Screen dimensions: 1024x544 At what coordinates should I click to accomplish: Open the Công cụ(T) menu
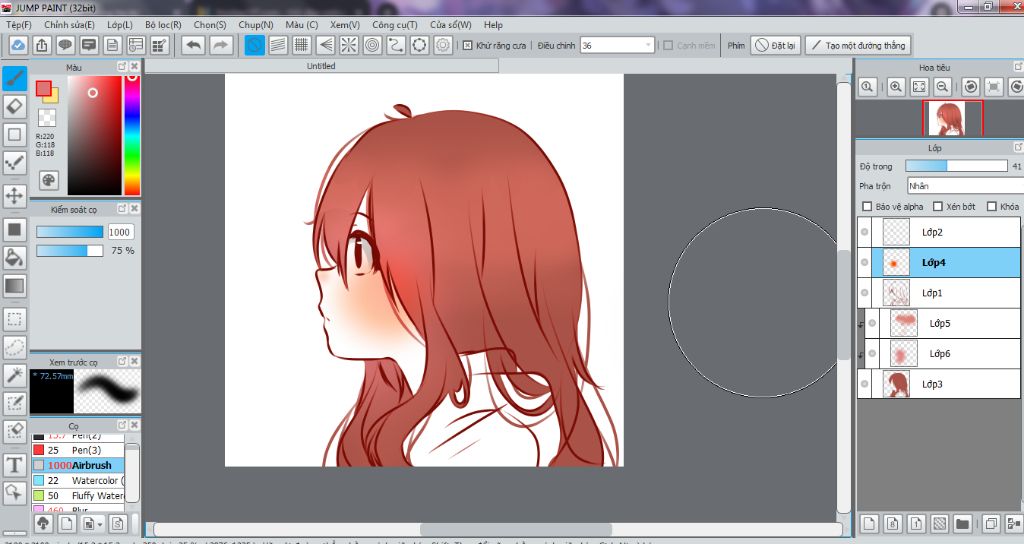tap(394, 25)
